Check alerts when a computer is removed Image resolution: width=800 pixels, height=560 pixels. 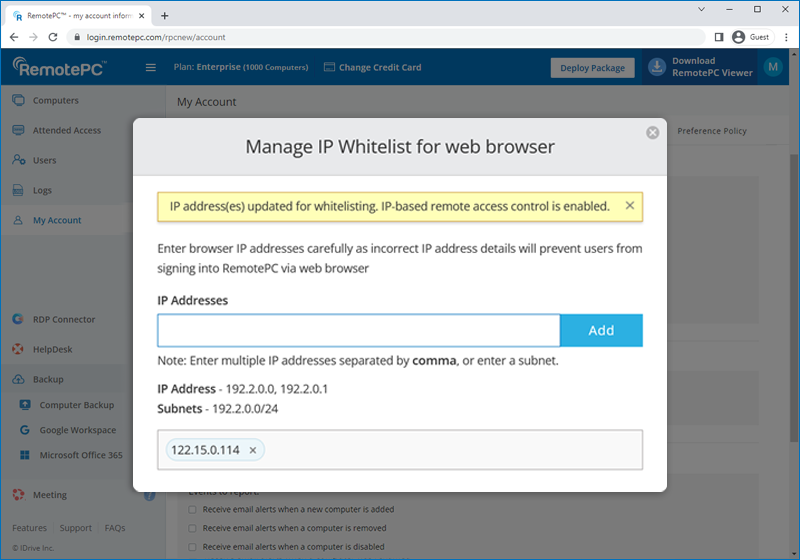pyautogui.click(x=193, y=528)
